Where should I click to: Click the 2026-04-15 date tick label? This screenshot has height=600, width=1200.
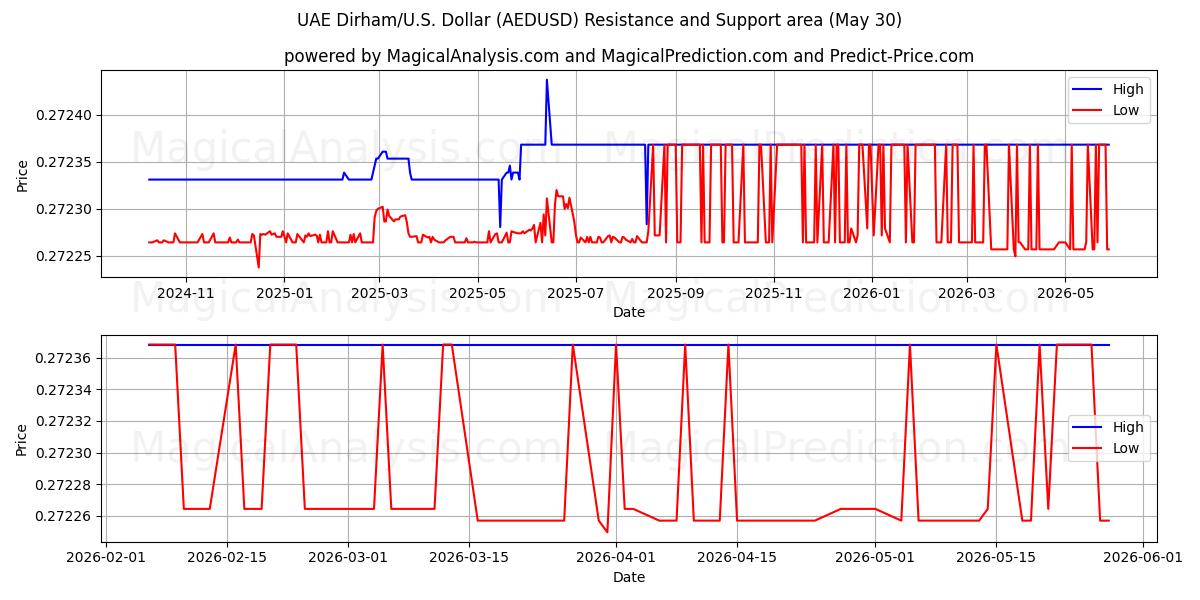[x=737, y=558]
